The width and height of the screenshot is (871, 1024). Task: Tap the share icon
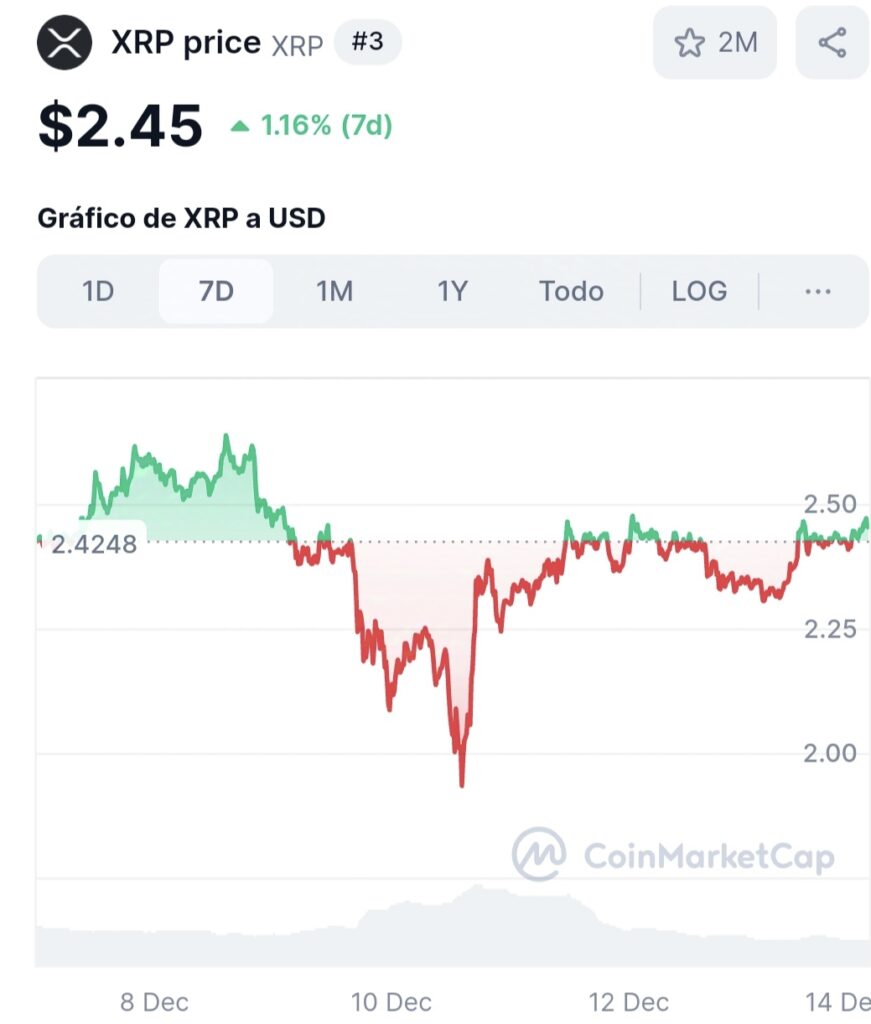pyautogui.click(x=832, y=43)
